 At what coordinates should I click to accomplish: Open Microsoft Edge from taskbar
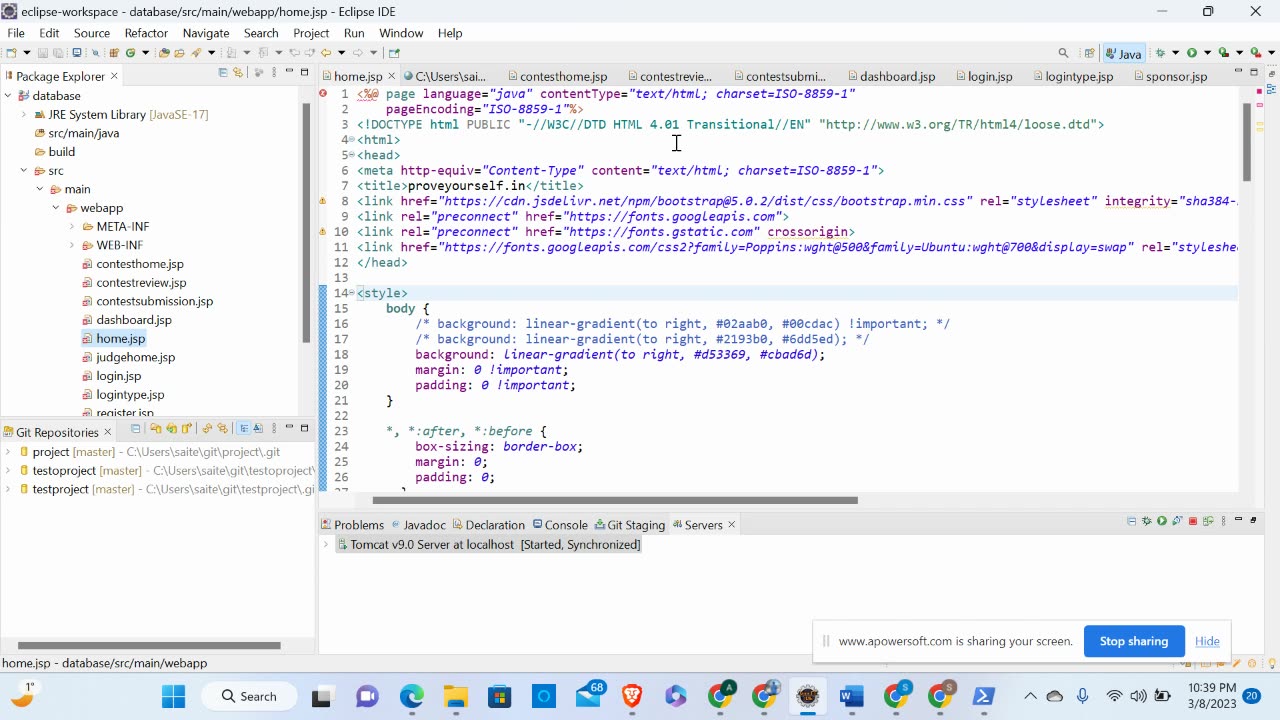click(x=412, y=696)
